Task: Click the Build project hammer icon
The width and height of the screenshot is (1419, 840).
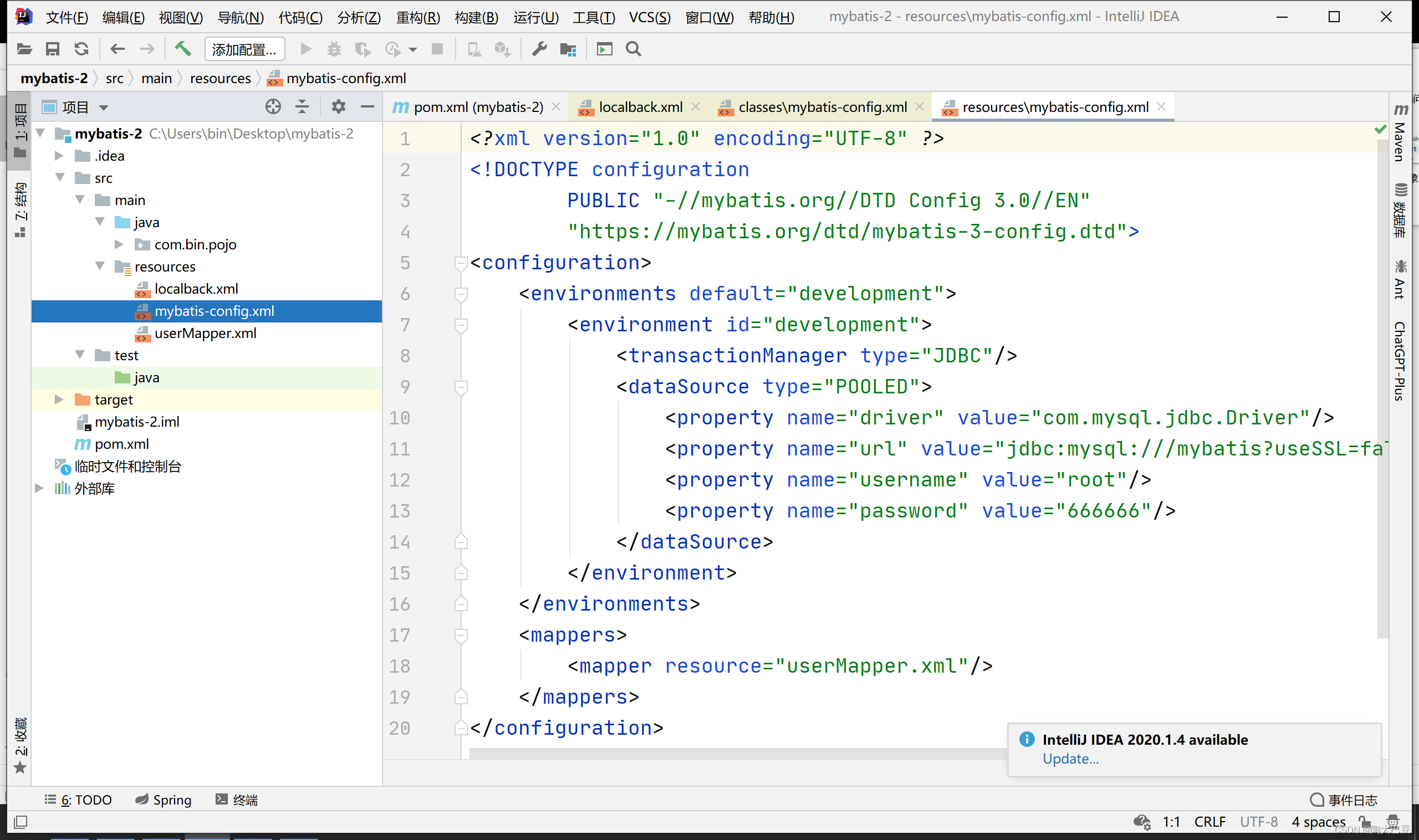Action: coord(182,49)
